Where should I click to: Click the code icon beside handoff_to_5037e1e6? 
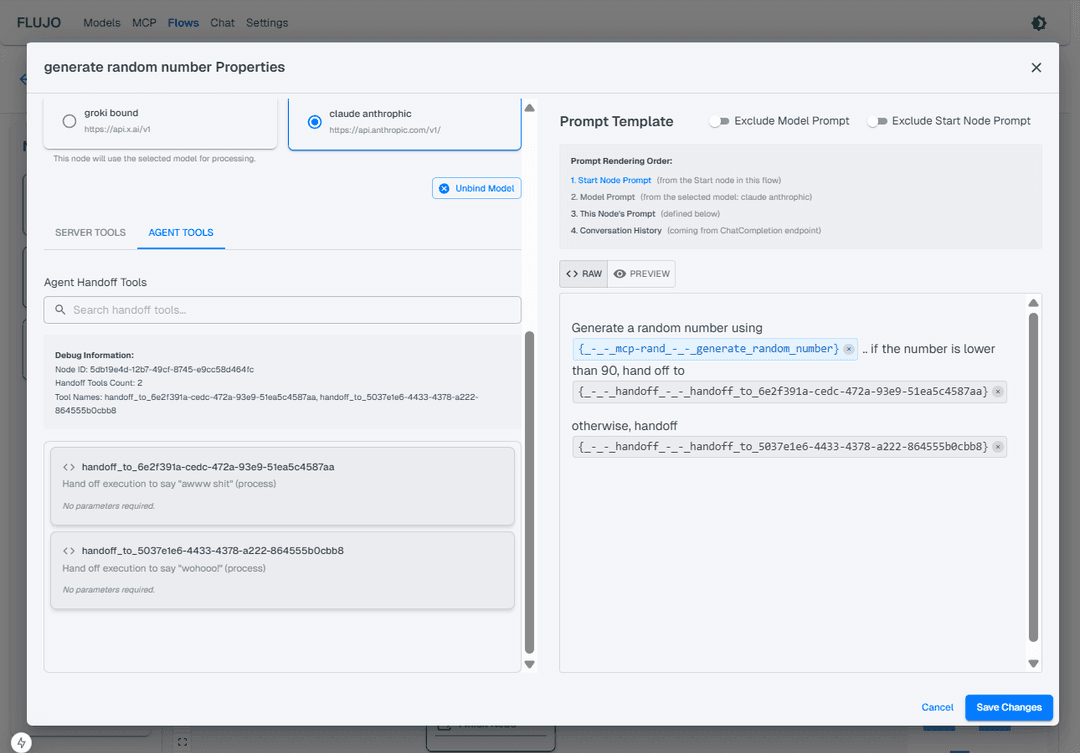click(69, 550)
